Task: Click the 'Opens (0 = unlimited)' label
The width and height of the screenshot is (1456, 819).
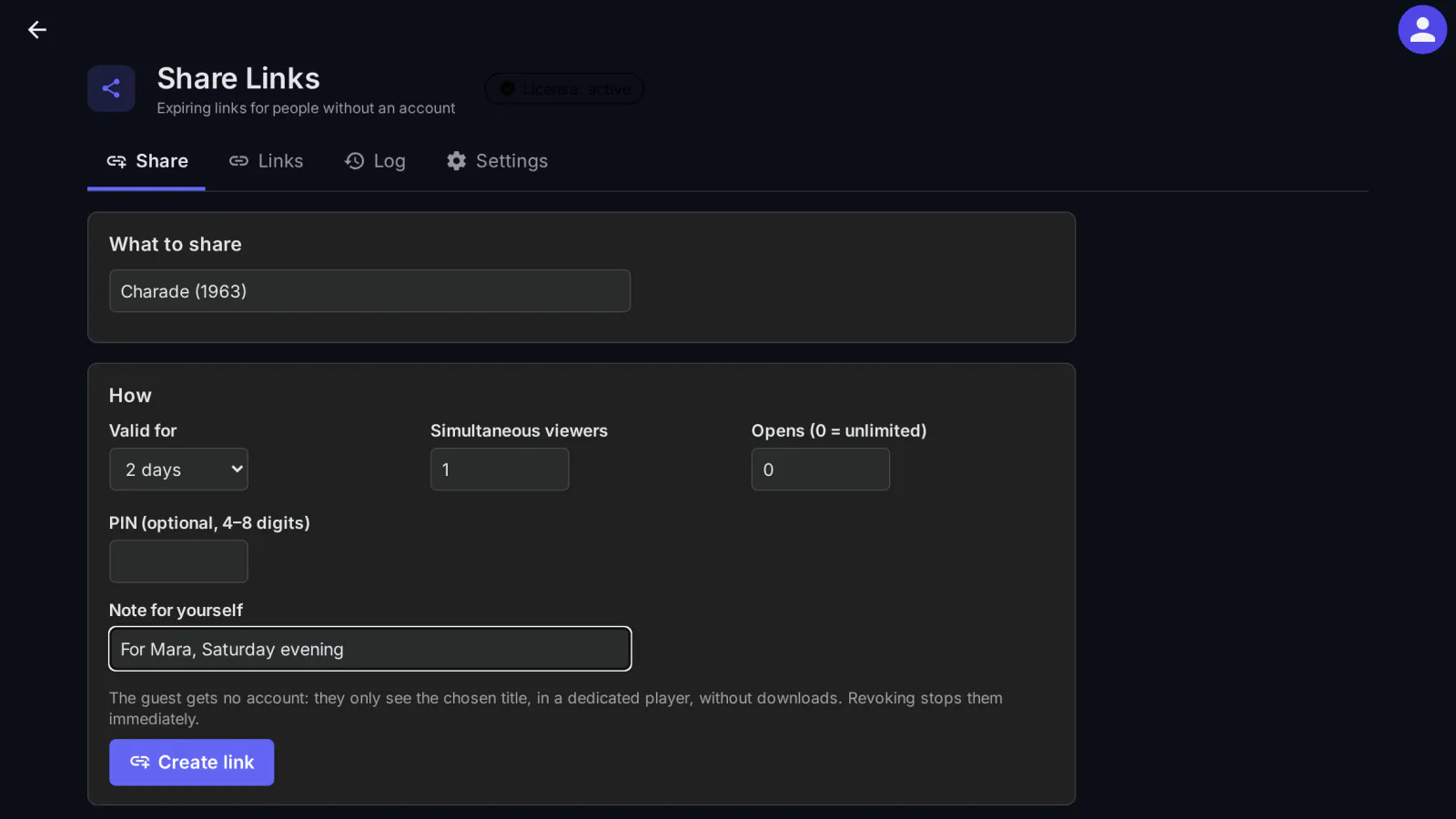Action: pyautogui.click(x=839, y=430)
